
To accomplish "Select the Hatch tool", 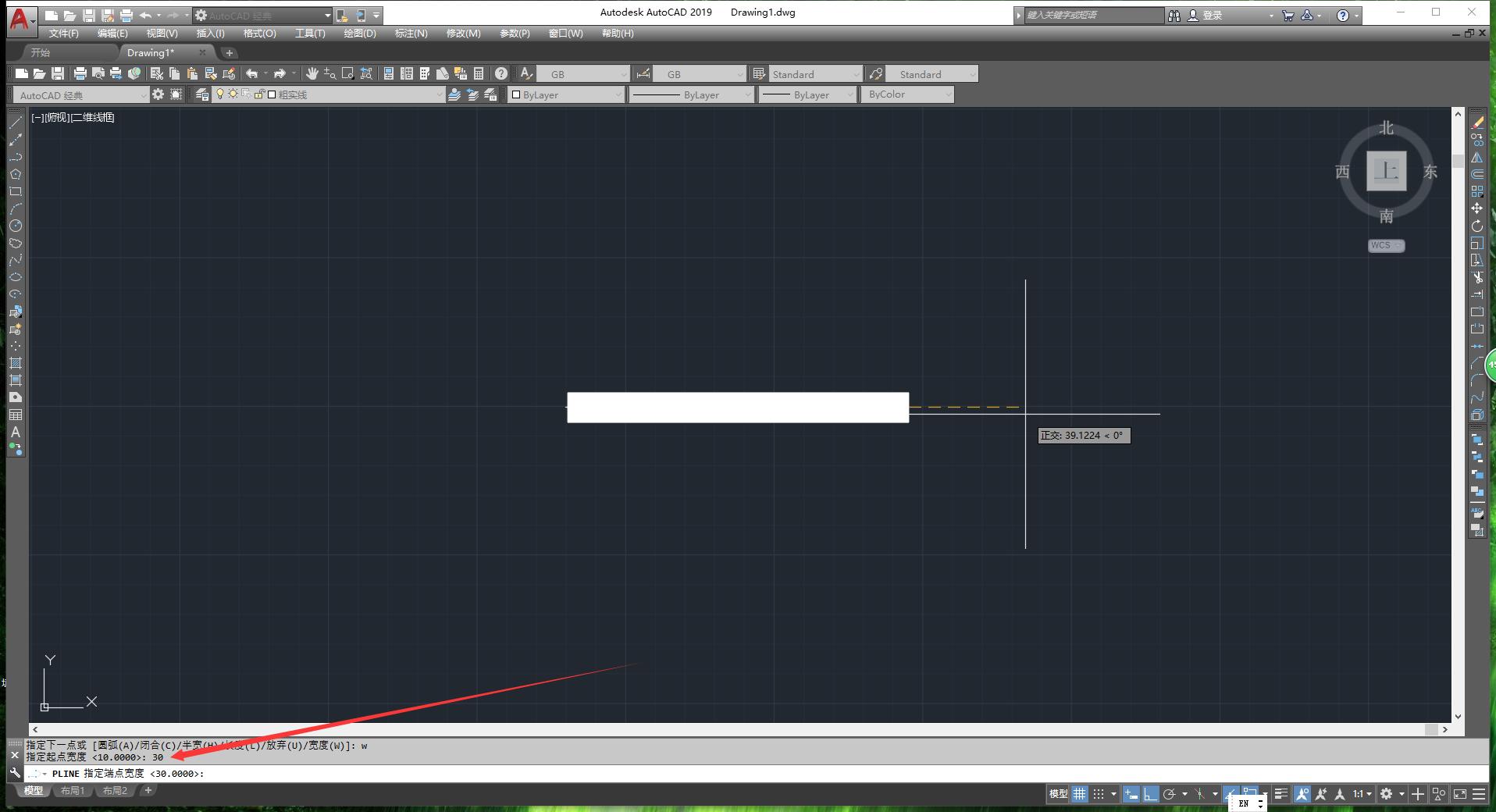I will [x=15, y=363].
